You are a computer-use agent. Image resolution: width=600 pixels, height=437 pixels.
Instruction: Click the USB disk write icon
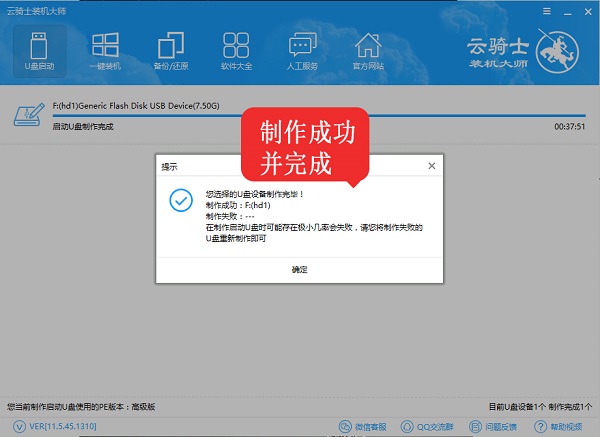pyautogui.click(x=29, y=115)
